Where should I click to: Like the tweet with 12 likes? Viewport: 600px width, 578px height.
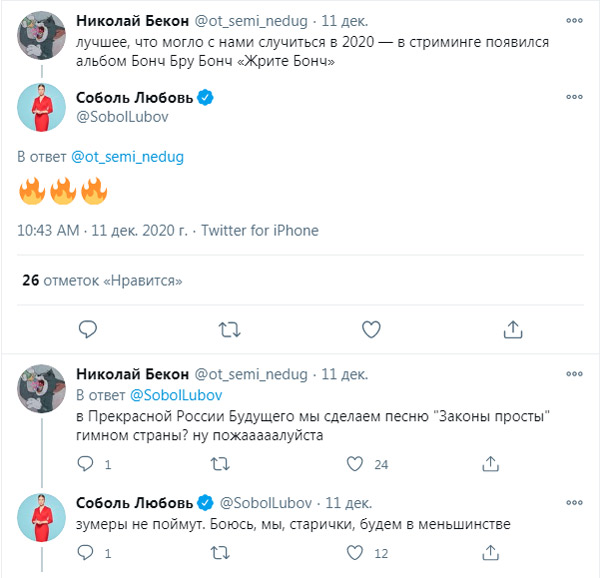[354, 552]
